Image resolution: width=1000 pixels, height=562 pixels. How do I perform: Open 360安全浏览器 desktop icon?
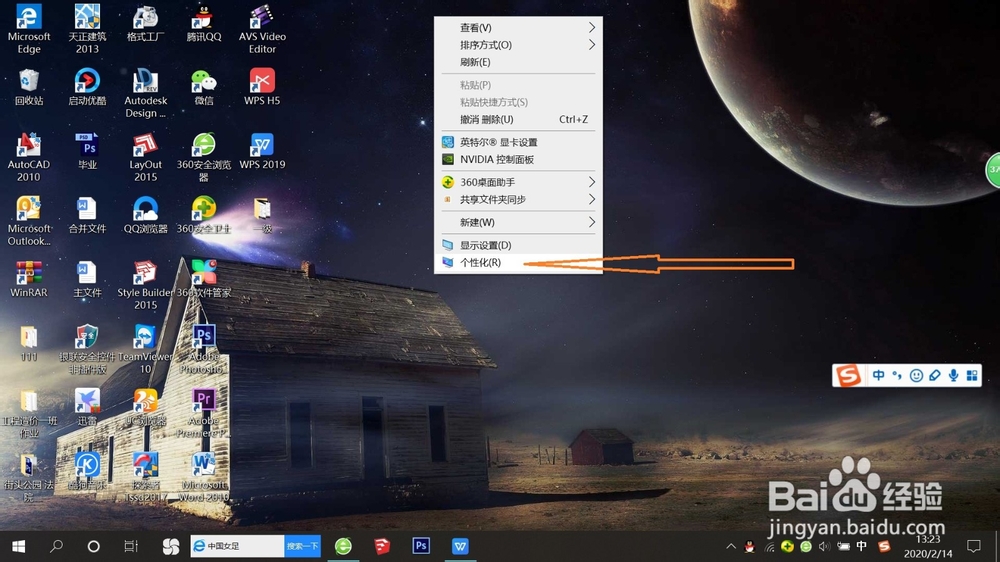coord(203,158)
